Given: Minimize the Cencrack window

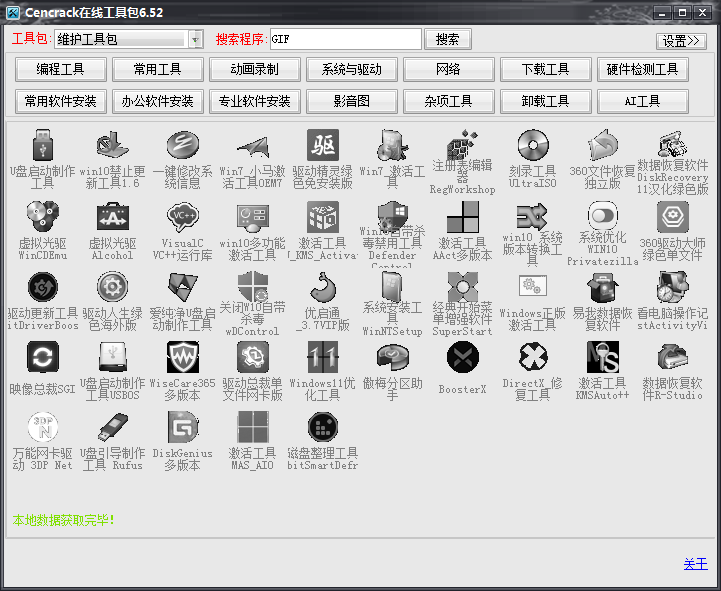Looking at the screenshot, I should pos(662,13).
